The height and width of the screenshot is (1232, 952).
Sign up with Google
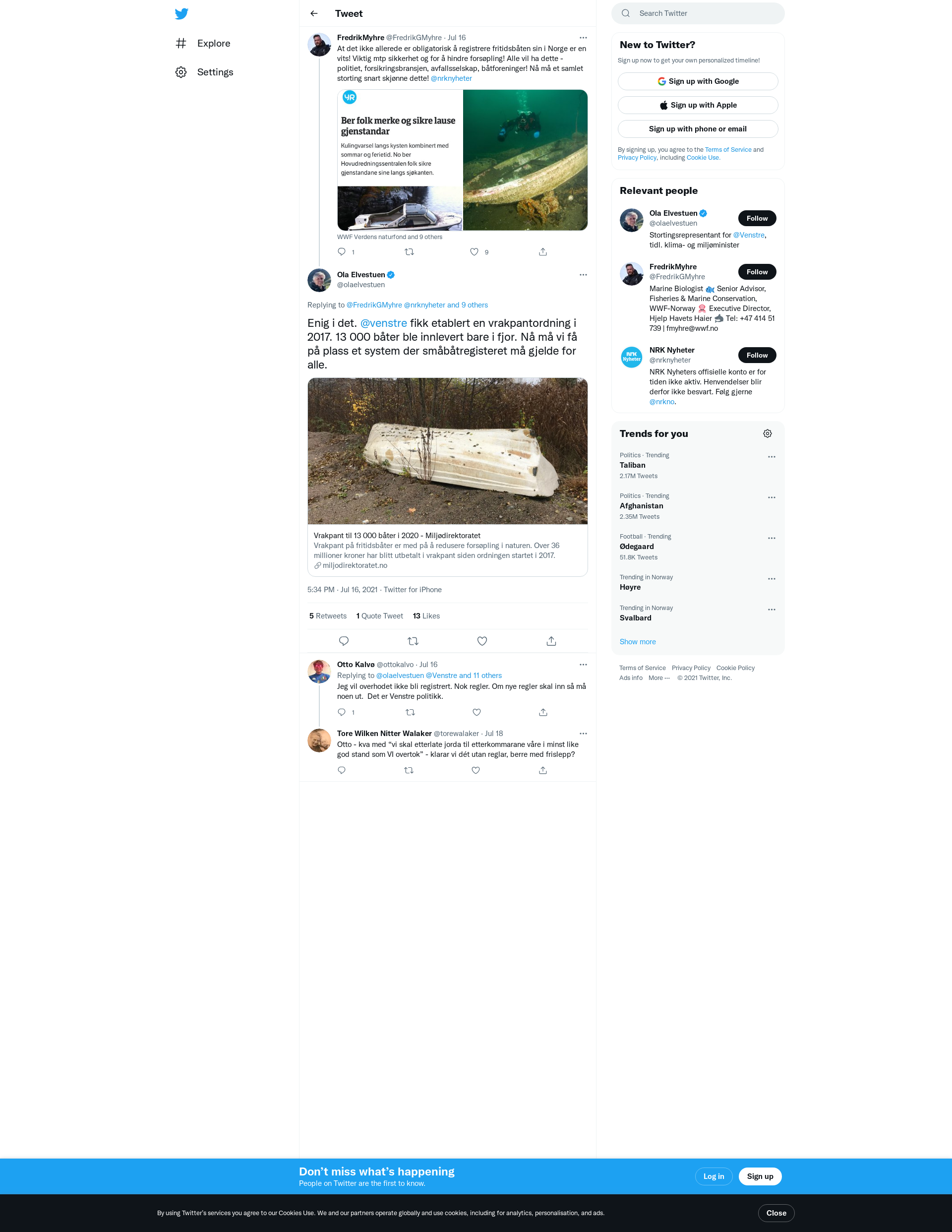click(x=698, y=81)
